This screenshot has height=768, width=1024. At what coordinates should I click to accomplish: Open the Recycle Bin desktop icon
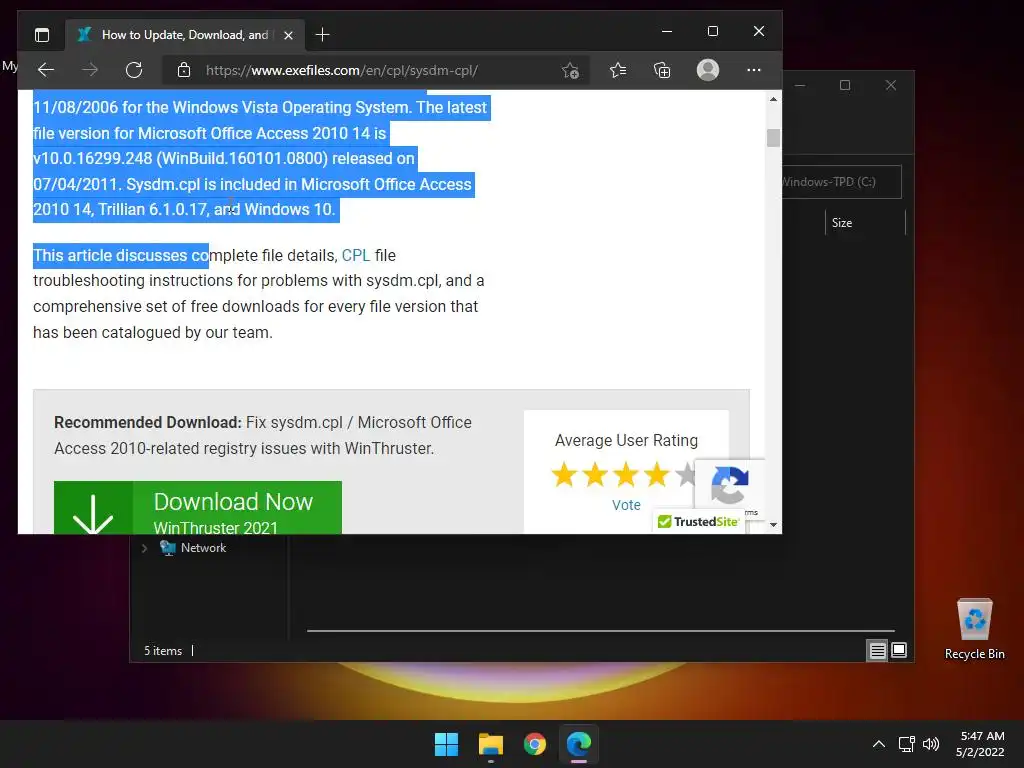974,630
